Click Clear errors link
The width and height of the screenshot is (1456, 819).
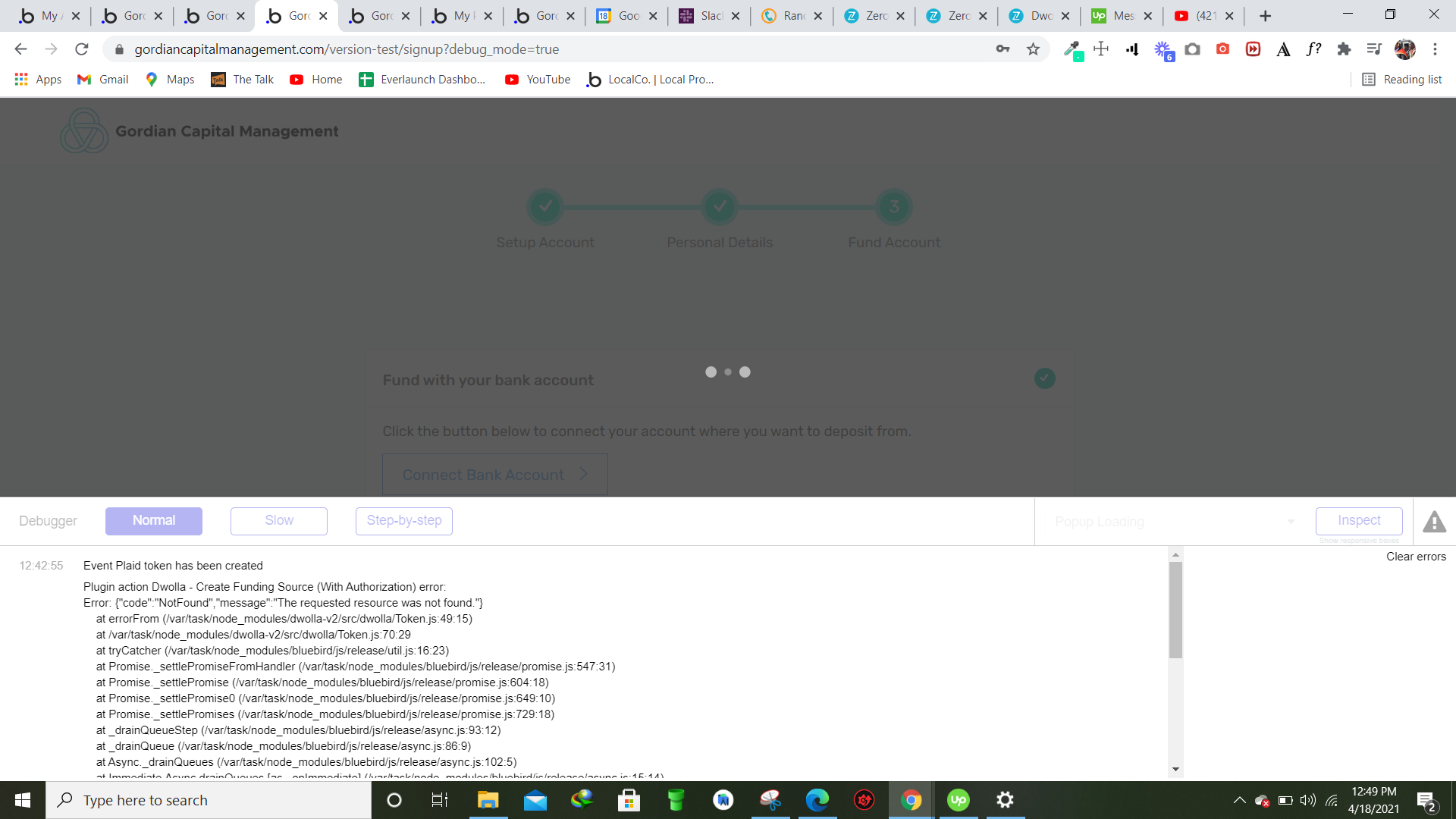(x=1416, y=557)
